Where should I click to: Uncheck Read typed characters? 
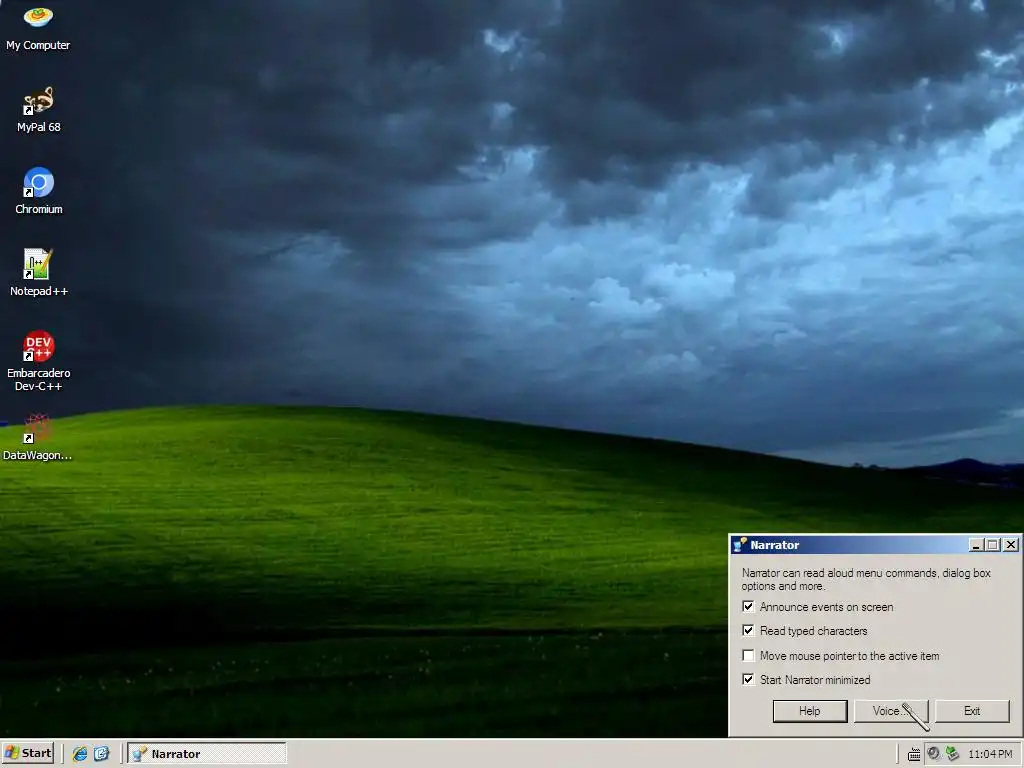[x=748, y=631]
